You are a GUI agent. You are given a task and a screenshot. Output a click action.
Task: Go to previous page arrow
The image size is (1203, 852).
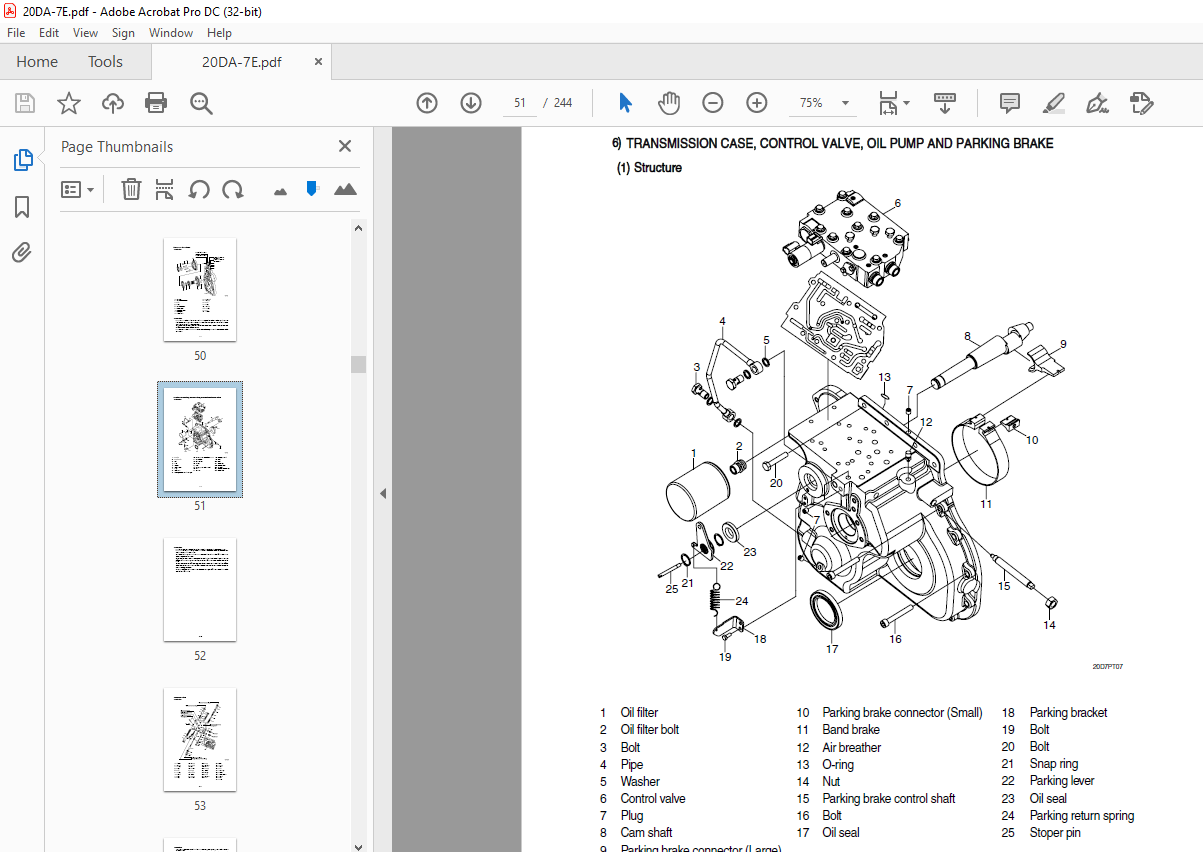(427, 103)
